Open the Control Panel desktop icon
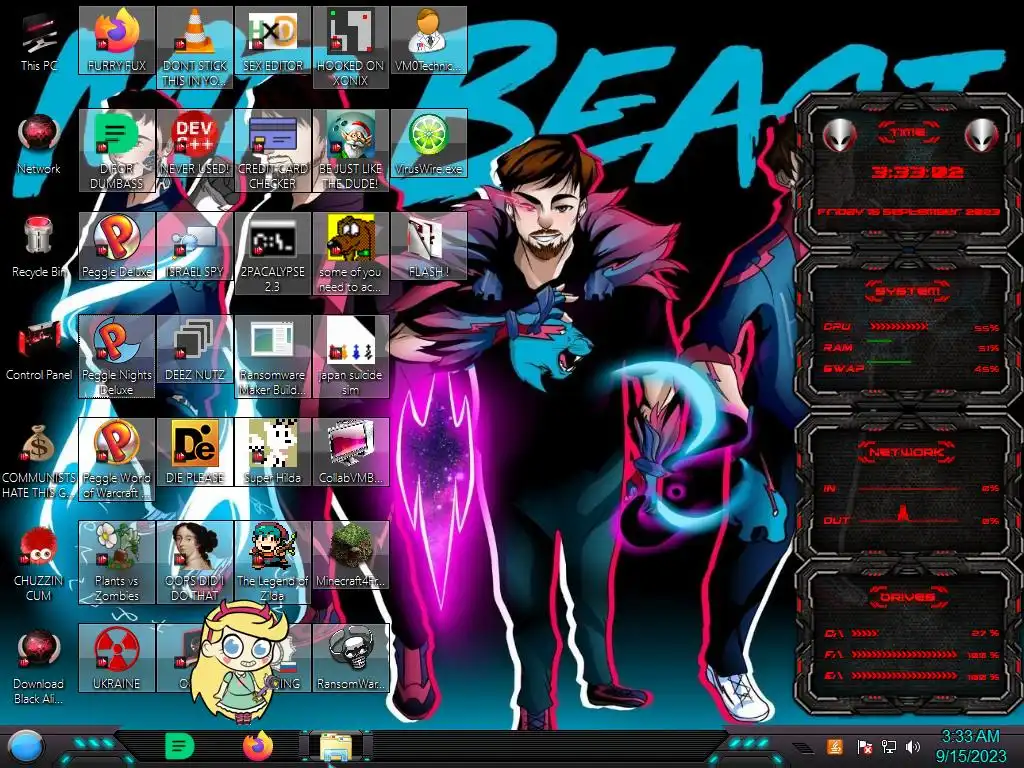 [x=39, y=351]
